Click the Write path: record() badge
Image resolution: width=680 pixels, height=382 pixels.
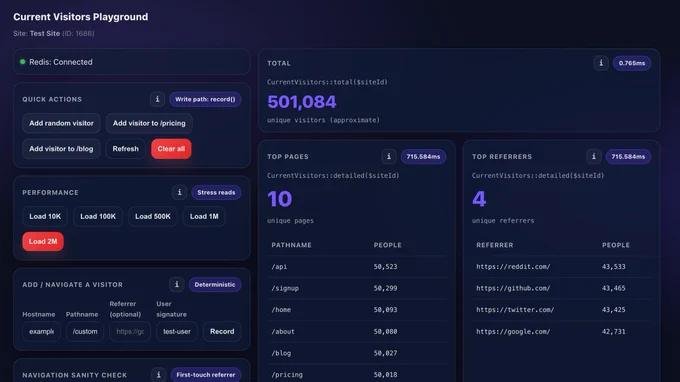[205, 99]
